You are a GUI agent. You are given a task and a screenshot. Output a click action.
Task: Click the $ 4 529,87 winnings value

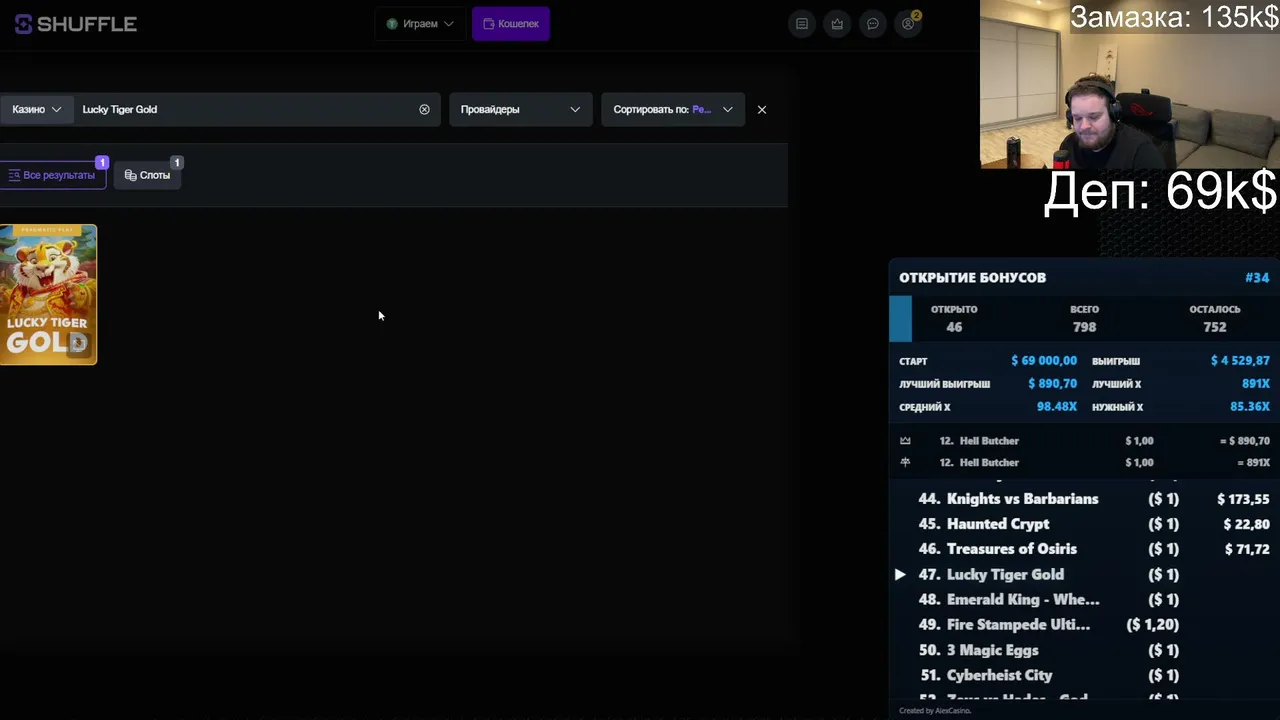(x=1240, y=361)
